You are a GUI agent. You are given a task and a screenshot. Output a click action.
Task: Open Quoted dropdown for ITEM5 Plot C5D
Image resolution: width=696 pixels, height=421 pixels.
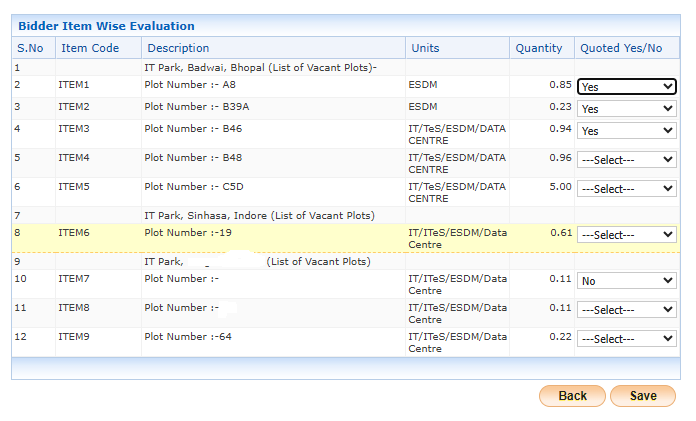[626, 189]
